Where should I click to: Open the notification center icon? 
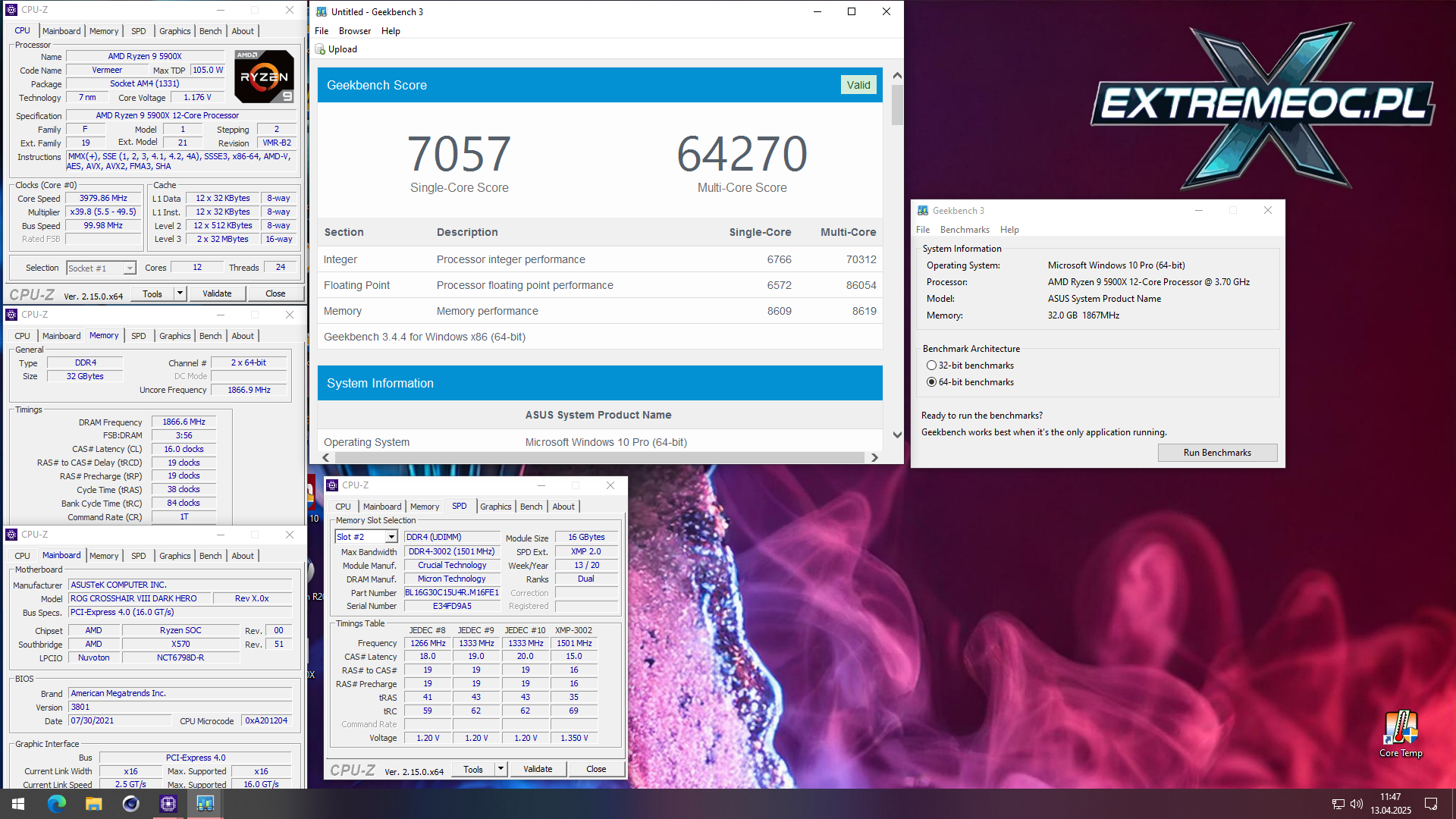tap(1431, 804)
